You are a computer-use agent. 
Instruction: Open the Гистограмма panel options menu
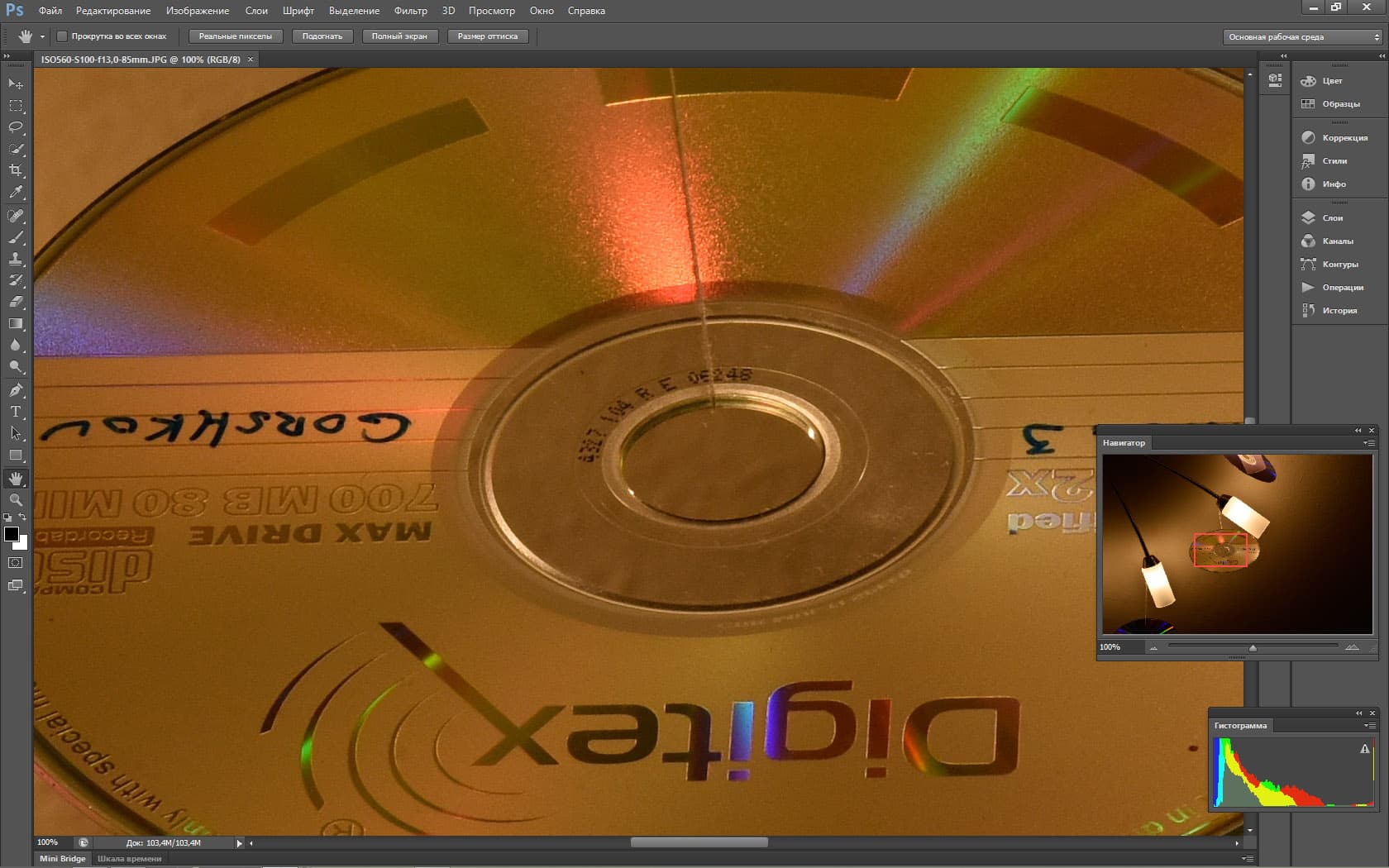pyautogui.click(x=1369, y=726)
